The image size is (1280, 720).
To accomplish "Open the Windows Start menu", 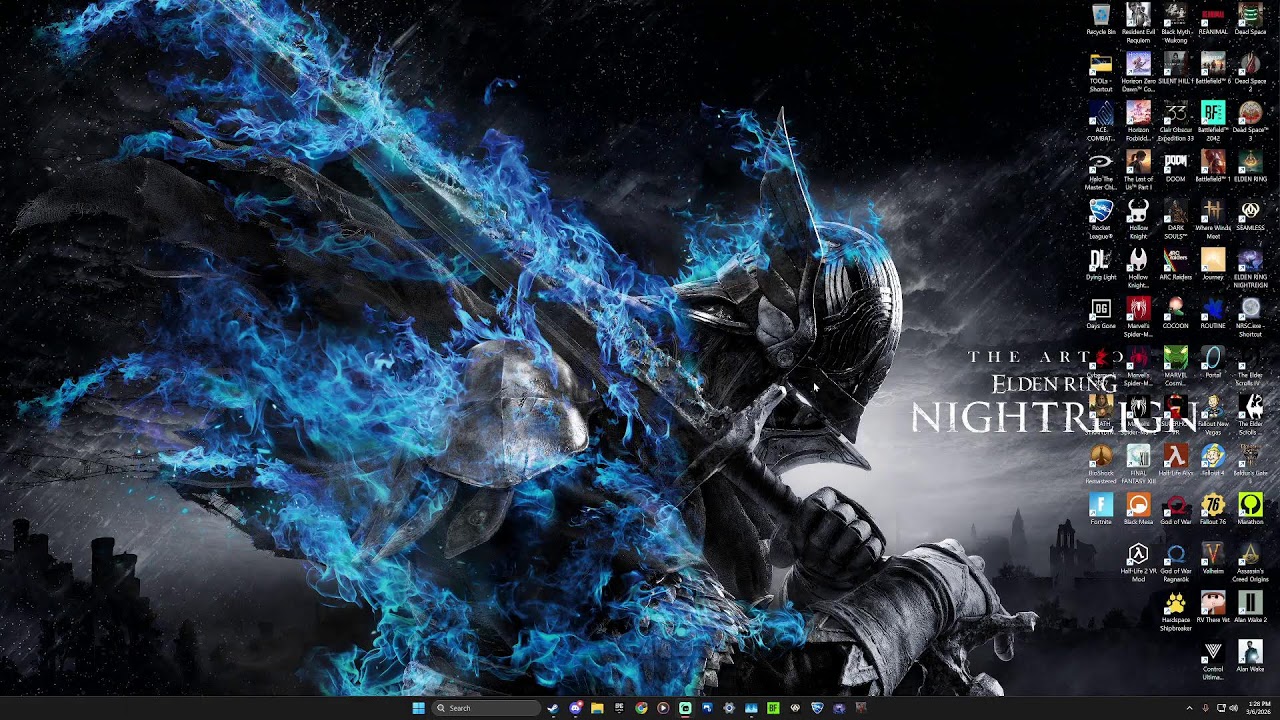I will (418, 708).
